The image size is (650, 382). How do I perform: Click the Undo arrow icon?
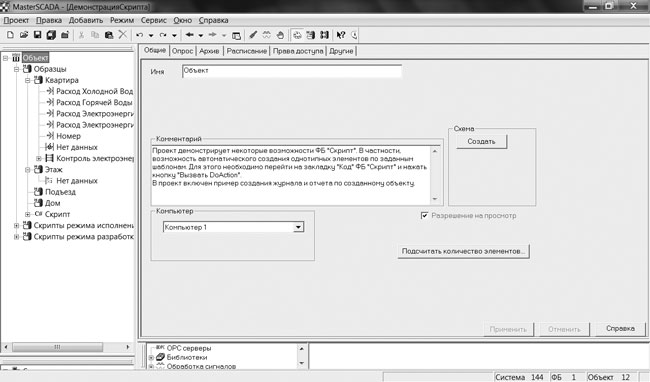pos(140,35)
